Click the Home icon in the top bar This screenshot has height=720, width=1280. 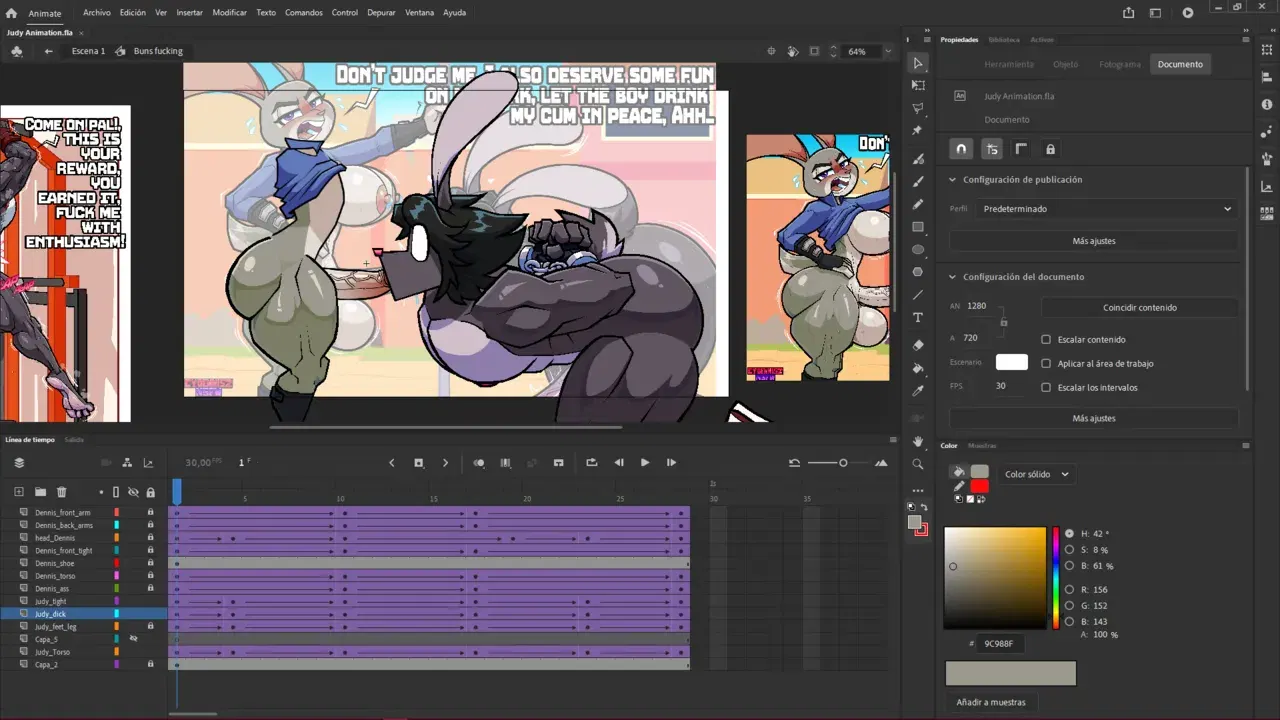[11, 13]
